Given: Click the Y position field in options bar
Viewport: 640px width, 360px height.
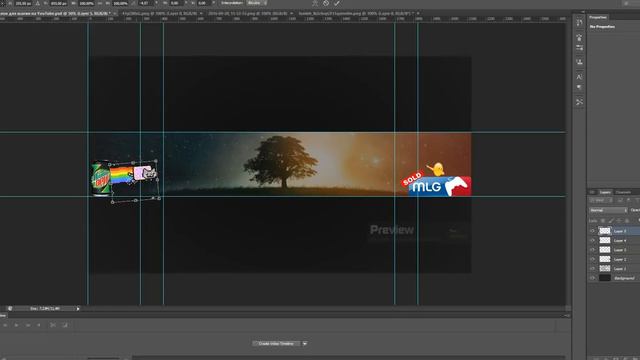Looking at the screenshot, I should click(58, 3).
